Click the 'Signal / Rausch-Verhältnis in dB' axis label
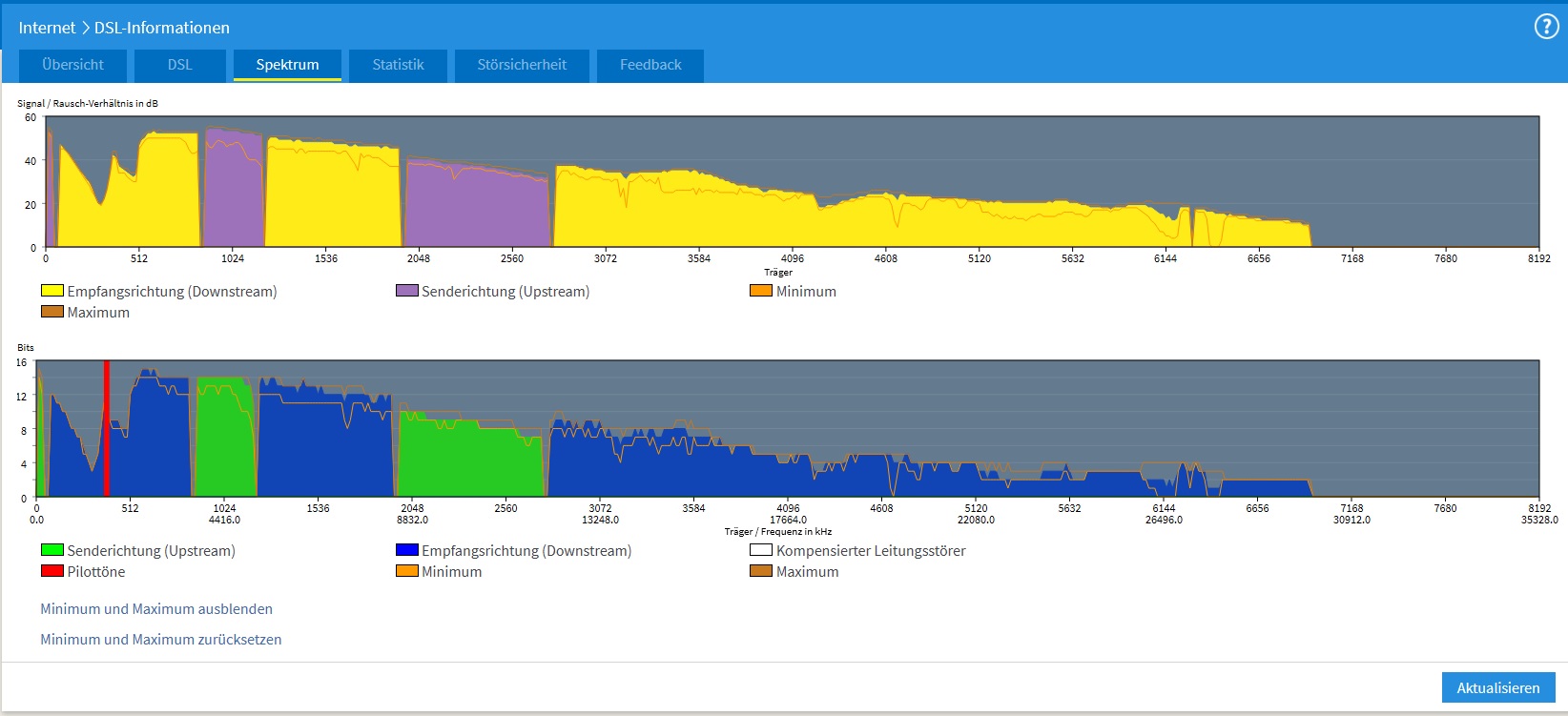Viewport: 1568px width, 716px height. 88,103
